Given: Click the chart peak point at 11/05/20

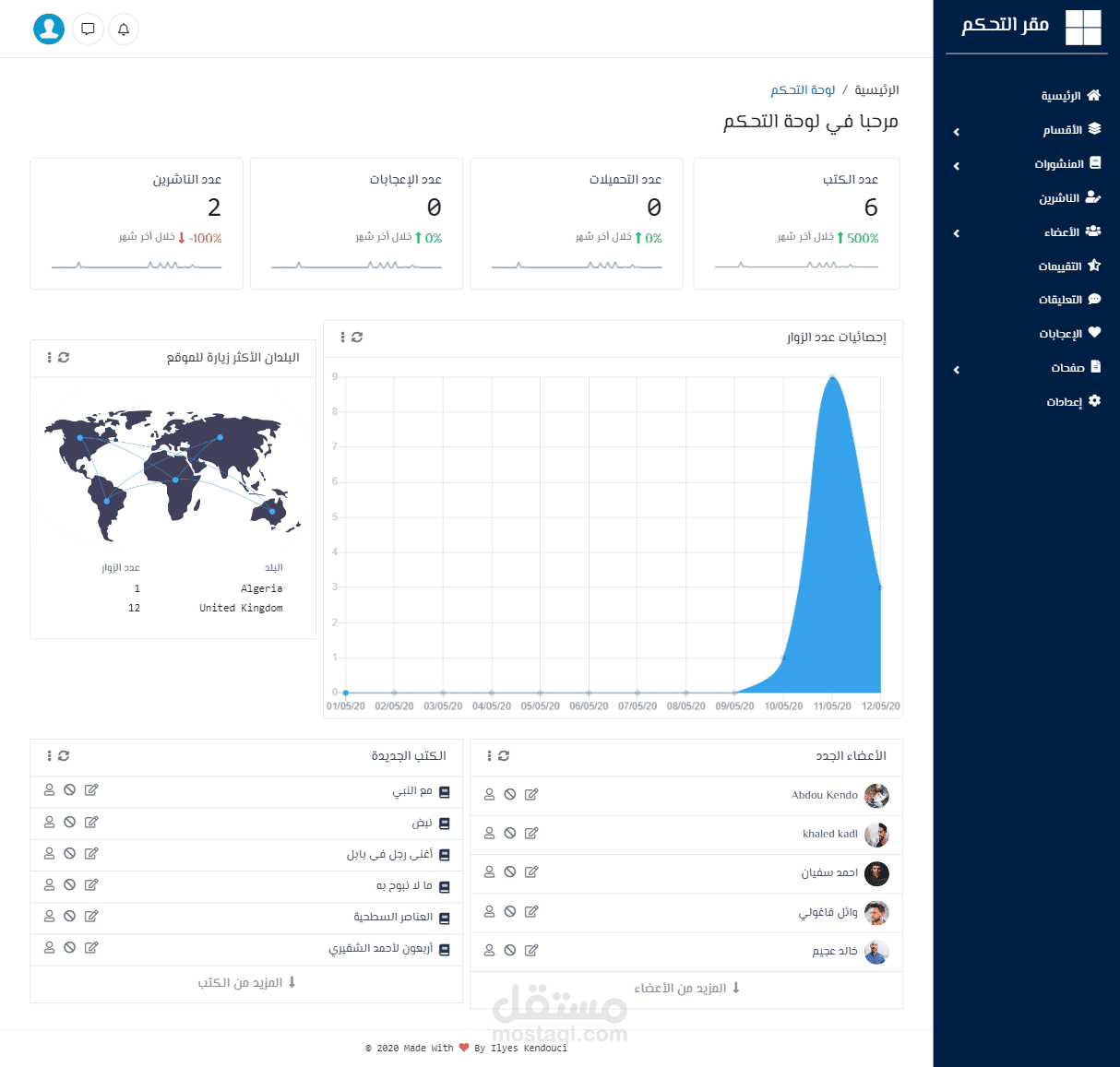Looking at the screenshot, I should [x=832, y=377].
